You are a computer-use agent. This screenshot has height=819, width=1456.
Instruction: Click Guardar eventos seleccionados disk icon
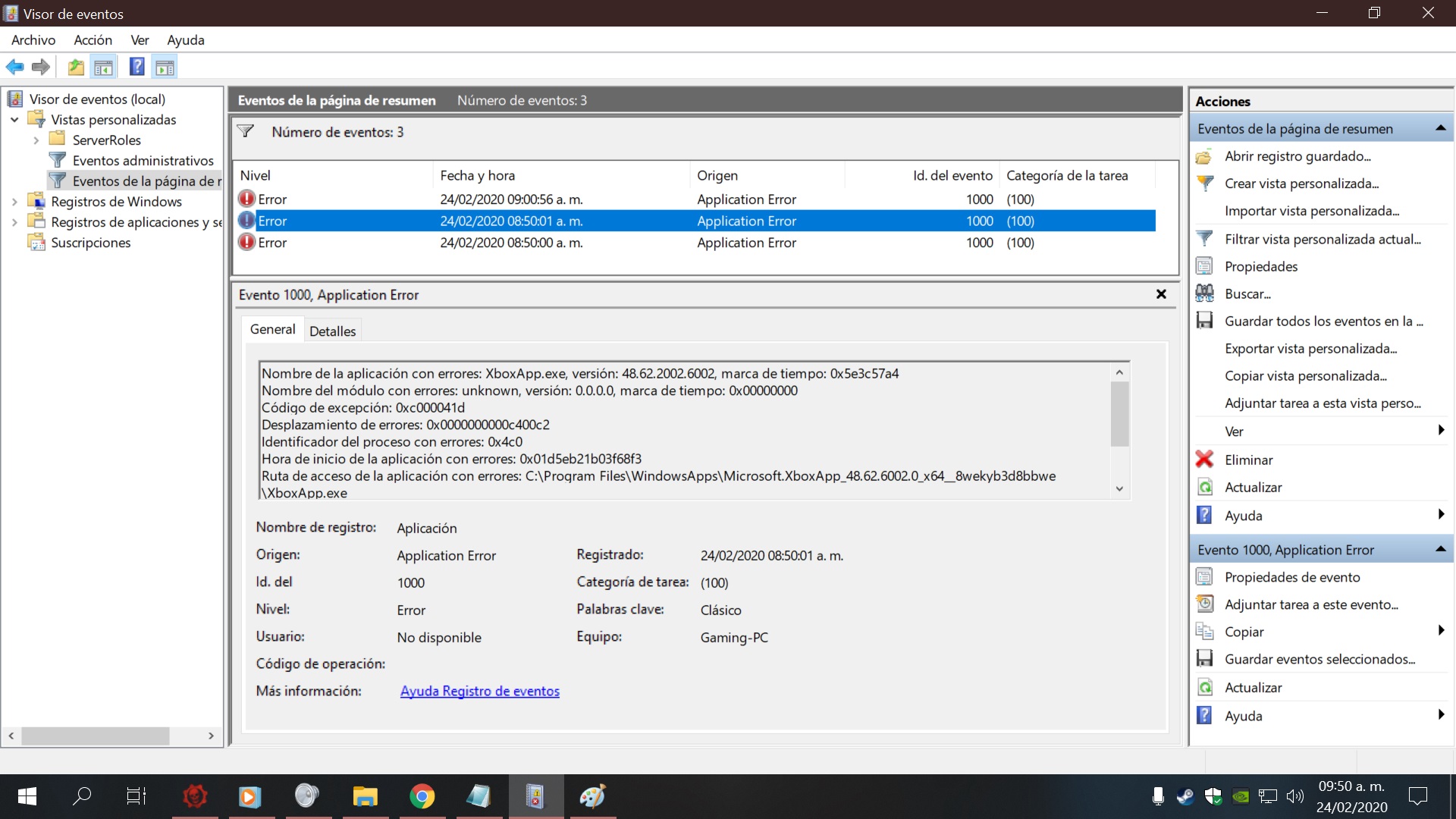coord(1204,659)
